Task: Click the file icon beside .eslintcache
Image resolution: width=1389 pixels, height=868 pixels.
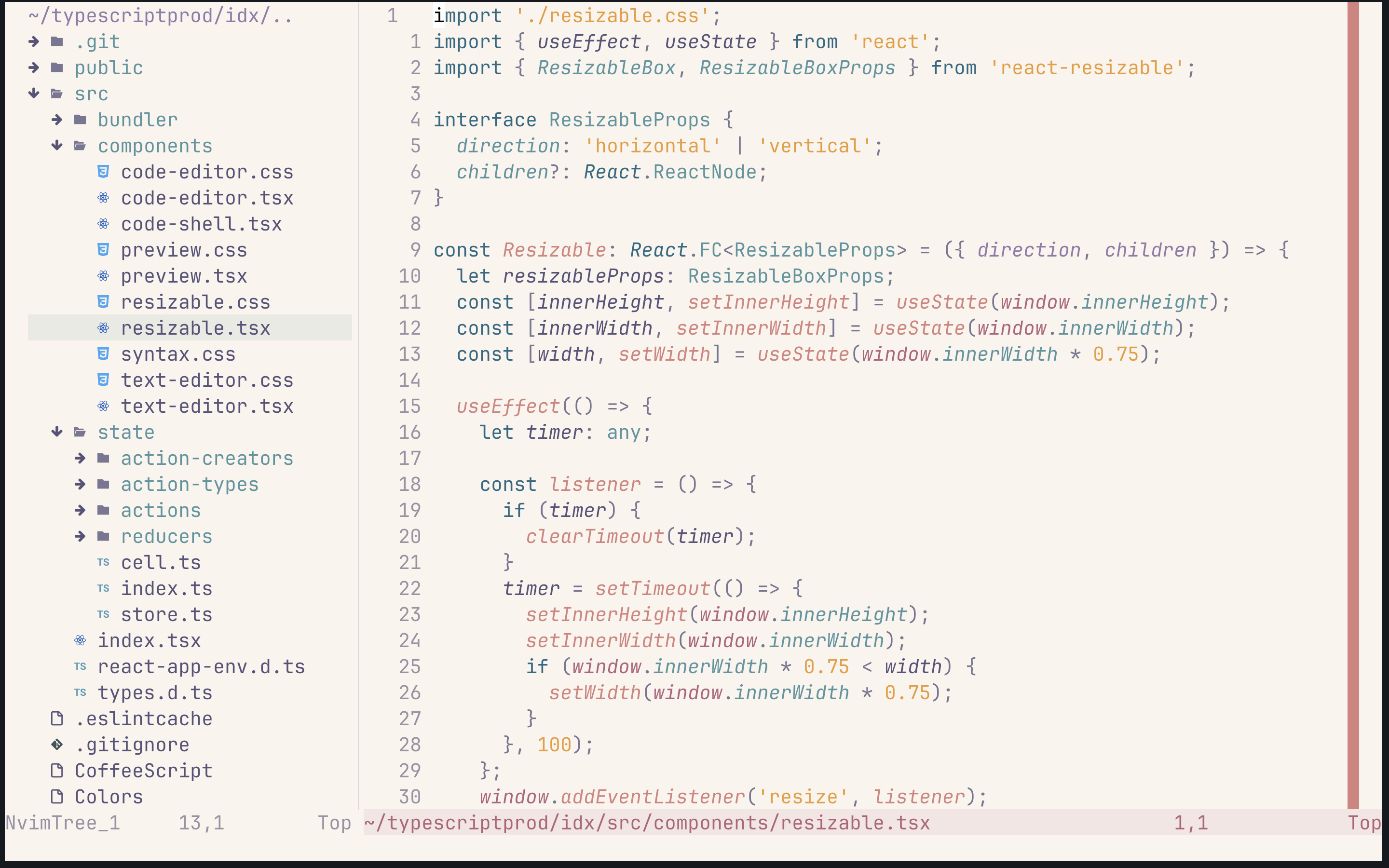Action: [57, 719]
